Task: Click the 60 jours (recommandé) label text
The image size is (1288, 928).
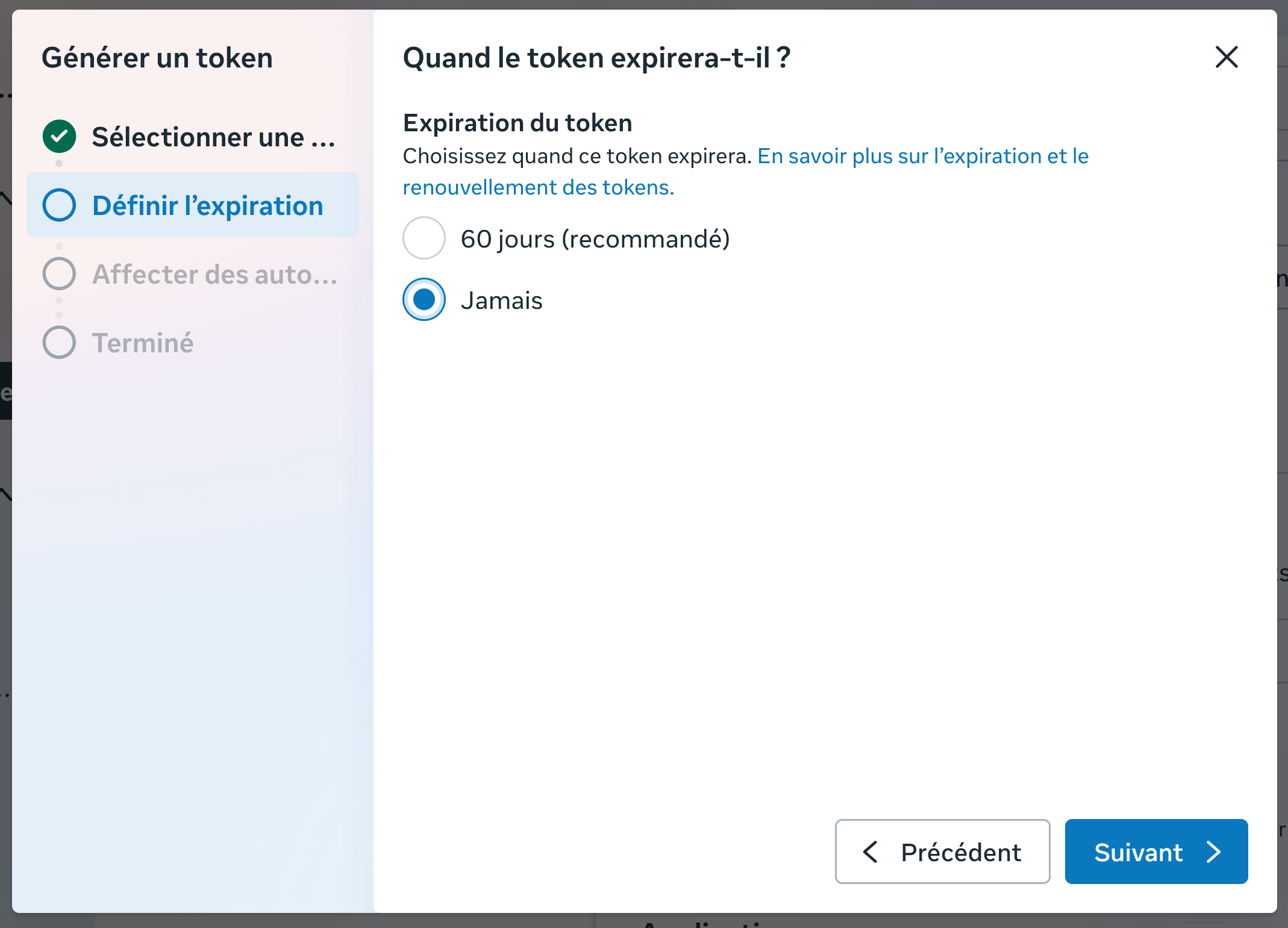Action: (595, 239)
